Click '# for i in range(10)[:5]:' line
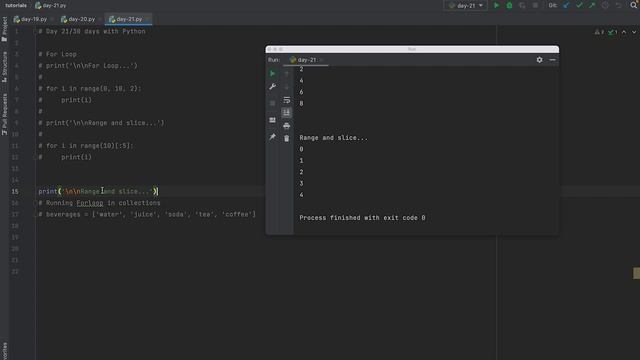This screenshot has width=640, height=360. 86,146
